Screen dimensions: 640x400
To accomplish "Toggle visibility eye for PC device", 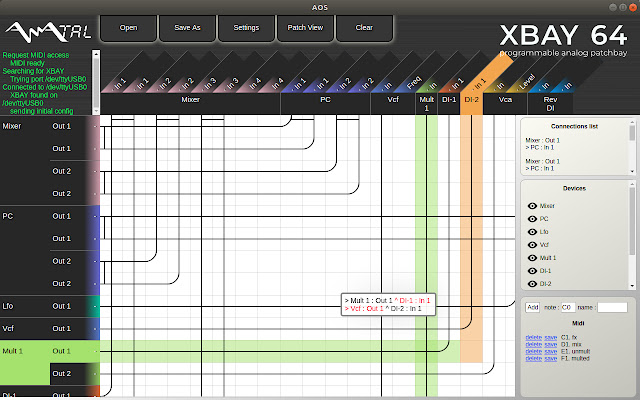I will click(532, 219).
